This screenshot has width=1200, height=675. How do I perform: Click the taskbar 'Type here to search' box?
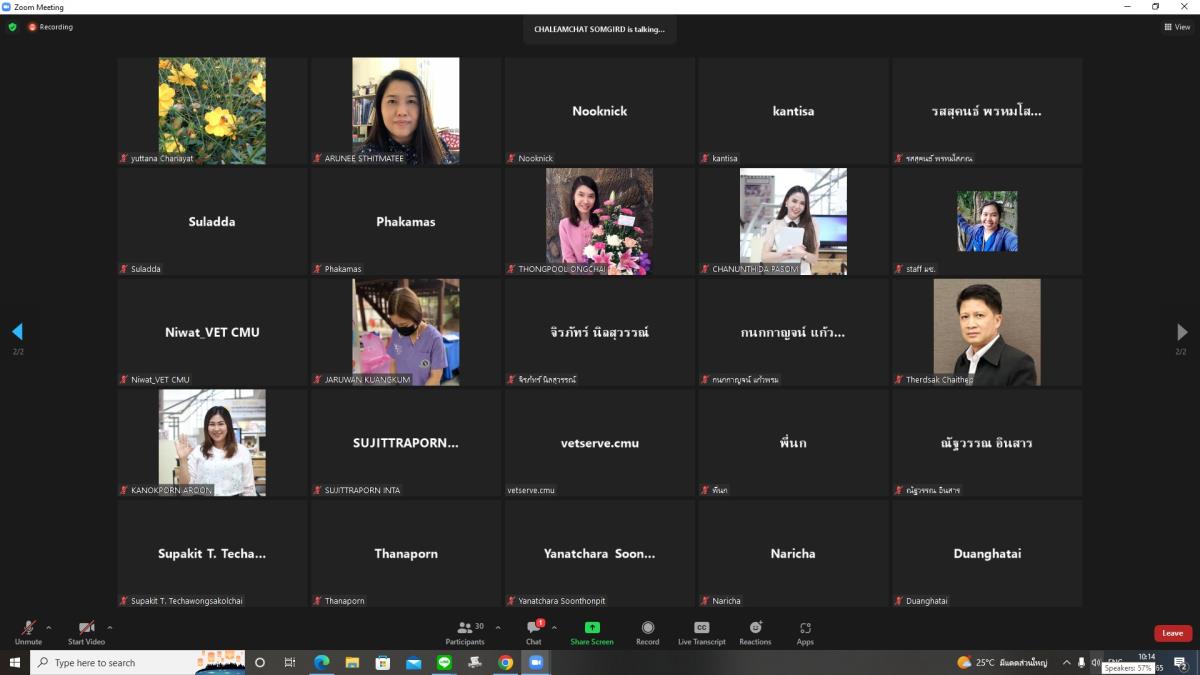(137, 662)
